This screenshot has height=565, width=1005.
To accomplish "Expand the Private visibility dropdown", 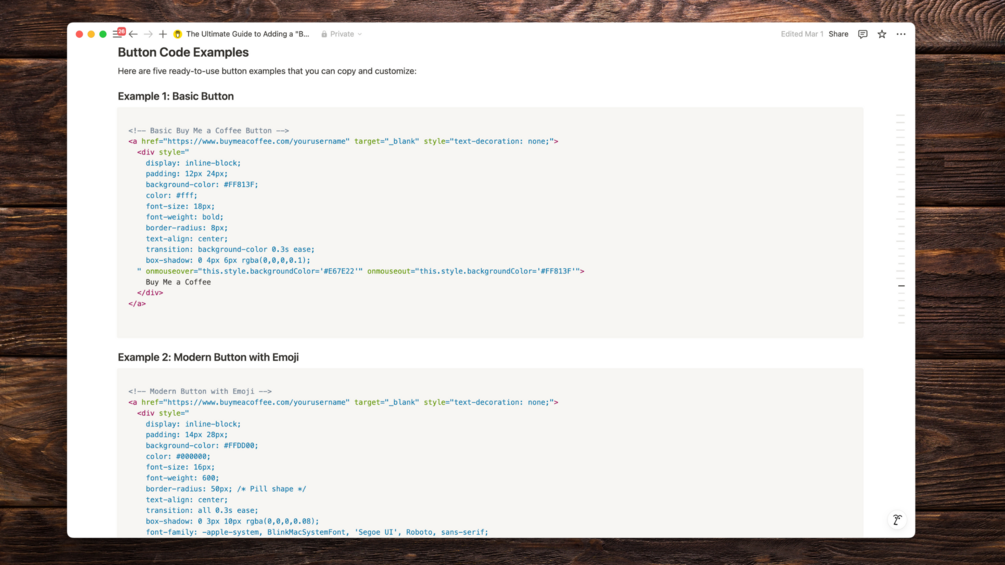I will (x=342, y=34).
